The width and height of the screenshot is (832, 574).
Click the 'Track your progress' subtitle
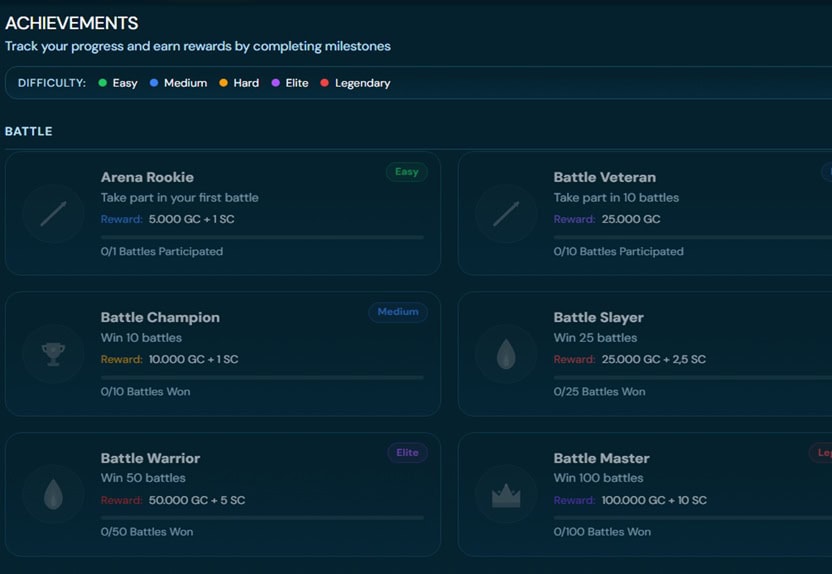[198, 46]
